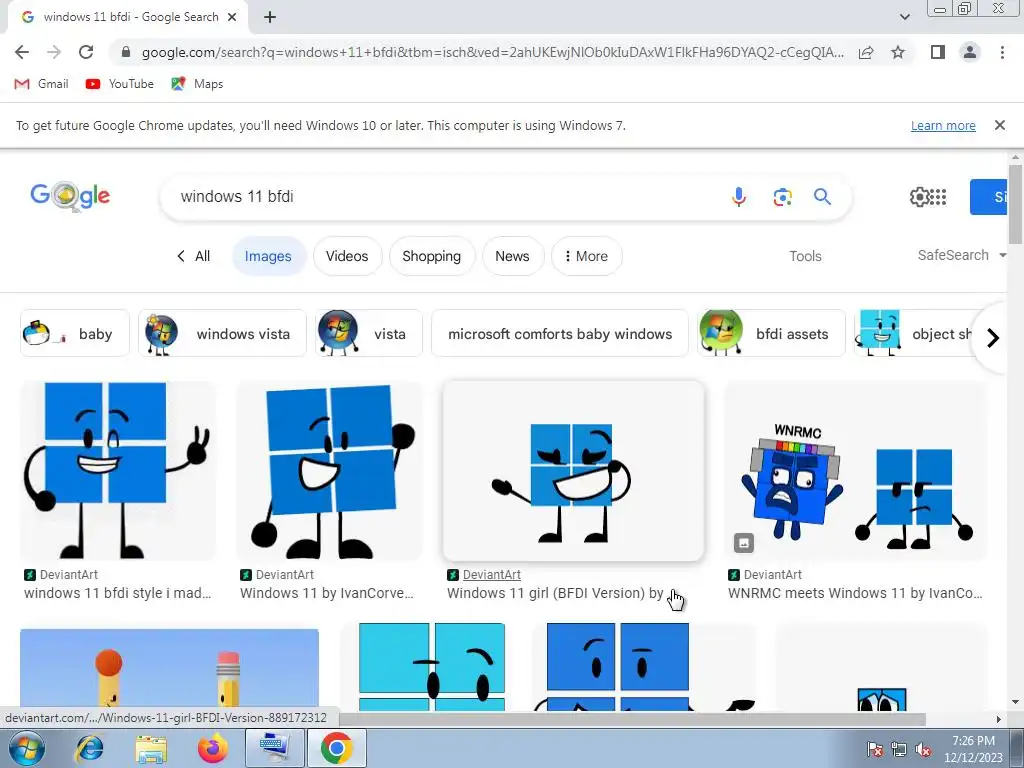Click the horizontal scrollbar right arrow
This screenshot has height=768, width=1024.
coord(998,719)
